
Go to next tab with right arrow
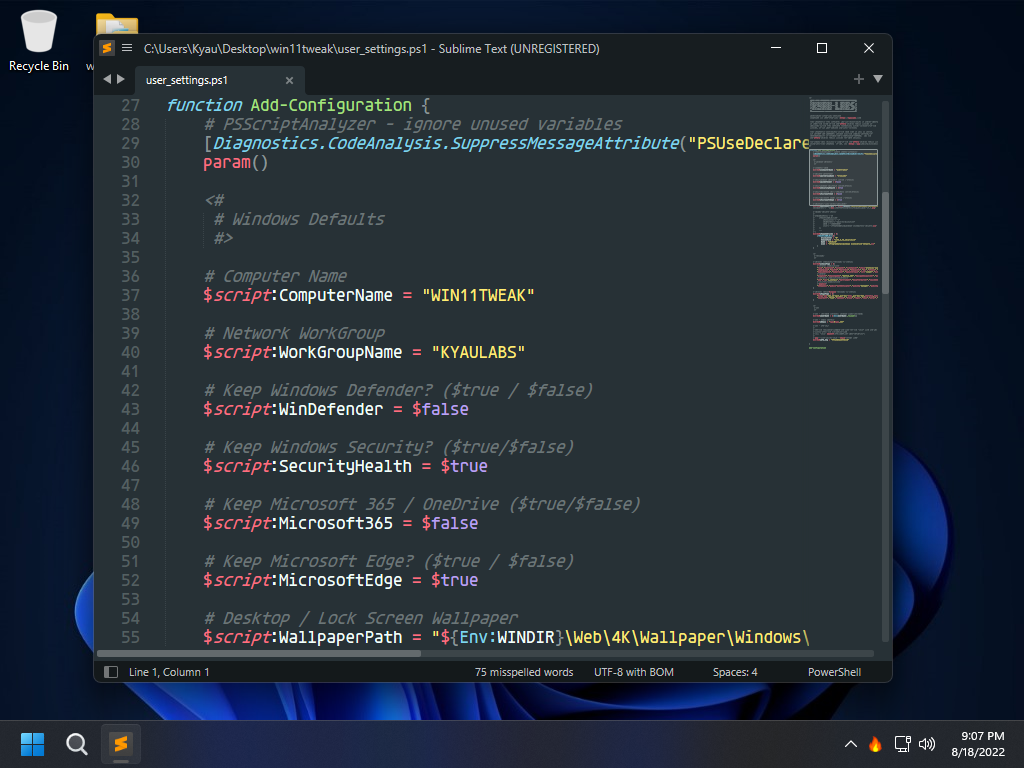click(x=121, y=79)
